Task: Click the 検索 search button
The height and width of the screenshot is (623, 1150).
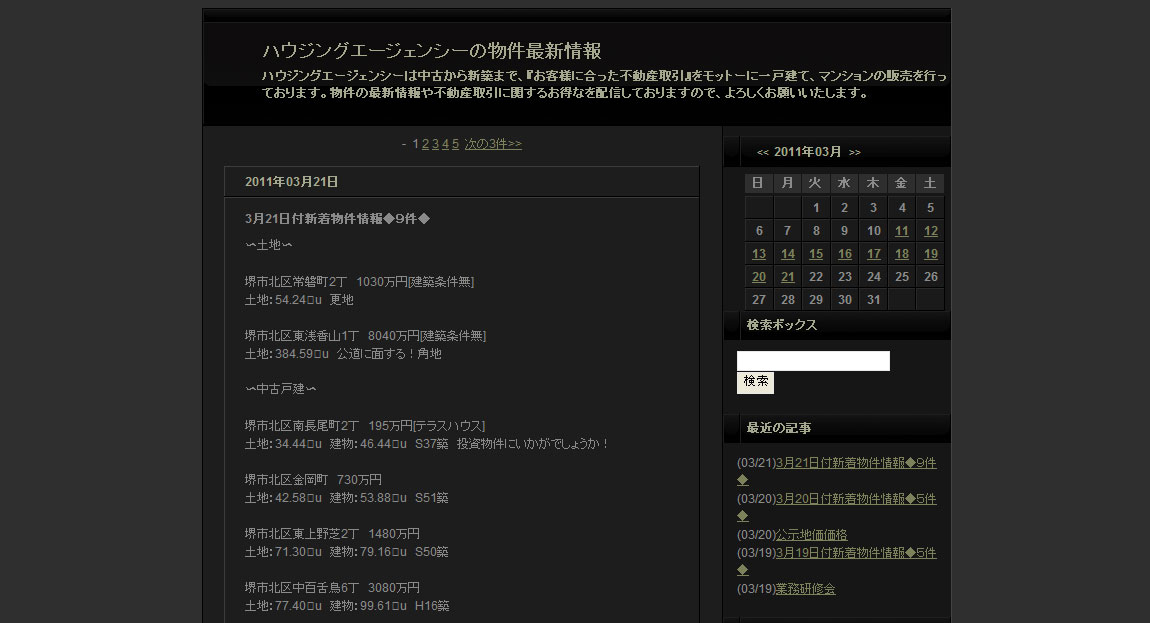Action: click(x=755, y=382)
